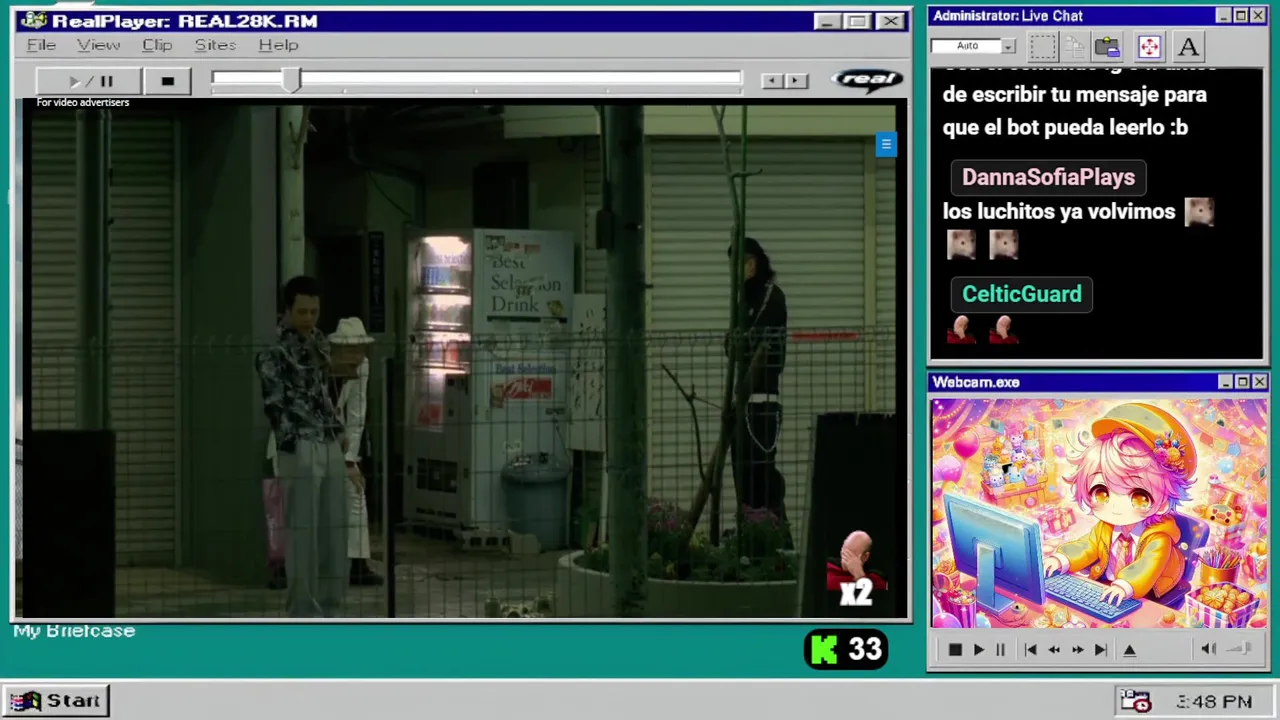Screen dimensions: 1280x720
Task: Click Stop in the Webcam.exe controls
Action: pyautogui.click(x=955, y=650)
